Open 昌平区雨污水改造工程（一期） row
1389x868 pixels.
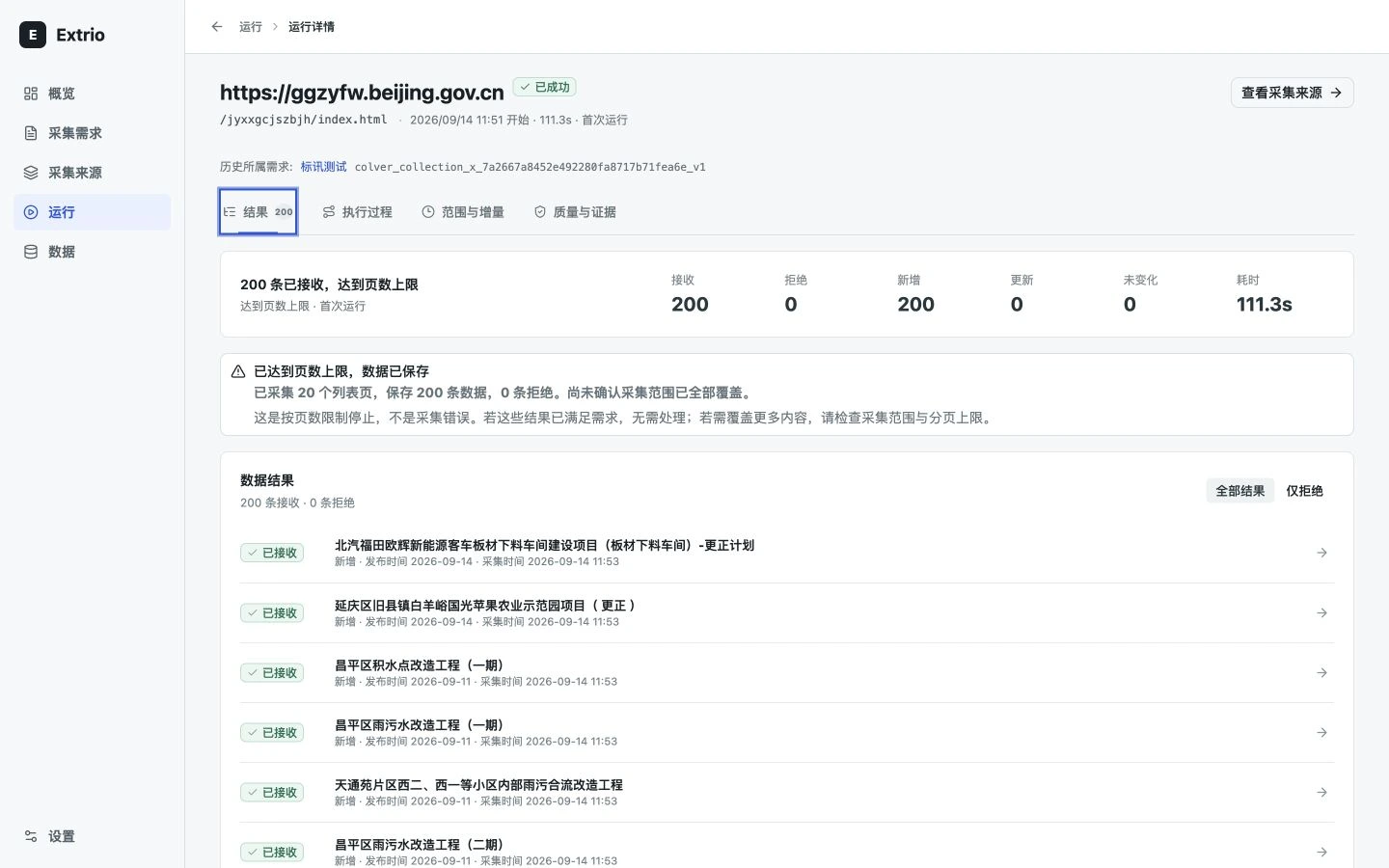click(786, 733)
